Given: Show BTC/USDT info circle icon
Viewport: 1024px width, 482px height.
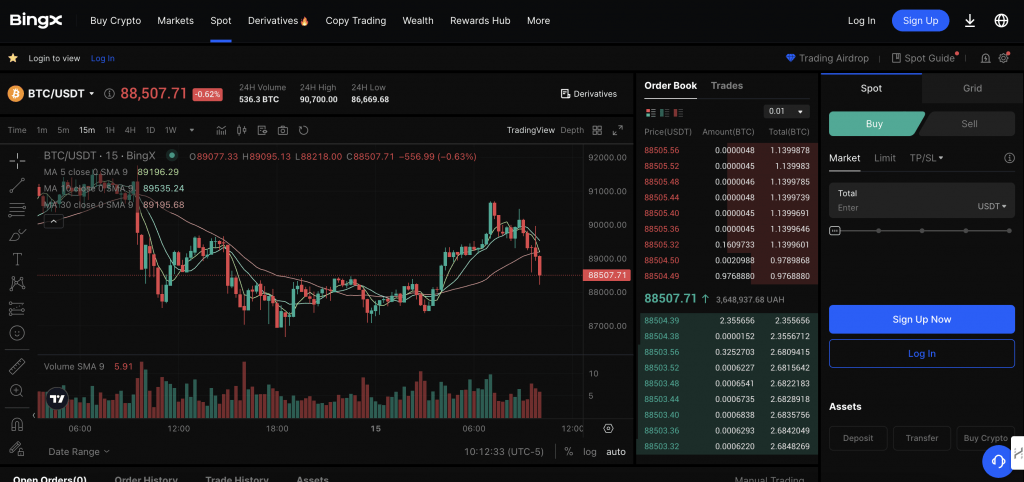Looking at the screenshot, I should click(x=109, y=93).
